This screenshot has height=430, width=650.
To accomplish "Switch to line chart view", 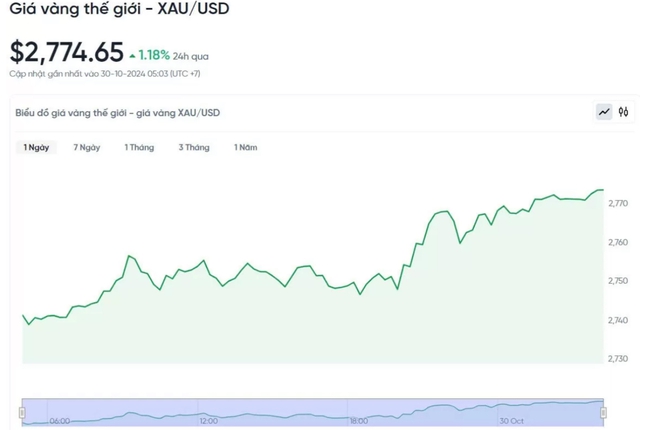I will [x=604, y=112].
